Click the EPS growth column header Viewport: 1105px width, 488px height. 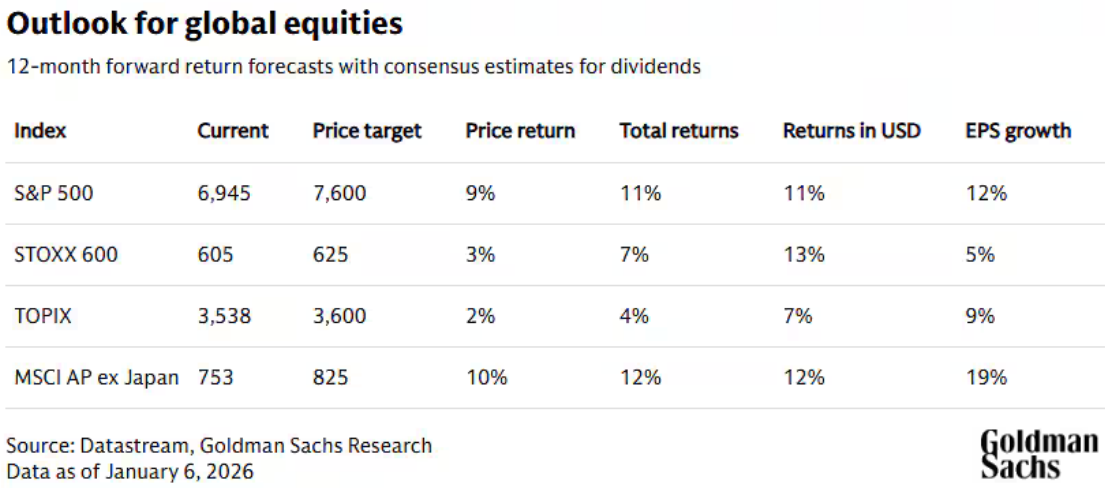click(x=1018, y=131)
